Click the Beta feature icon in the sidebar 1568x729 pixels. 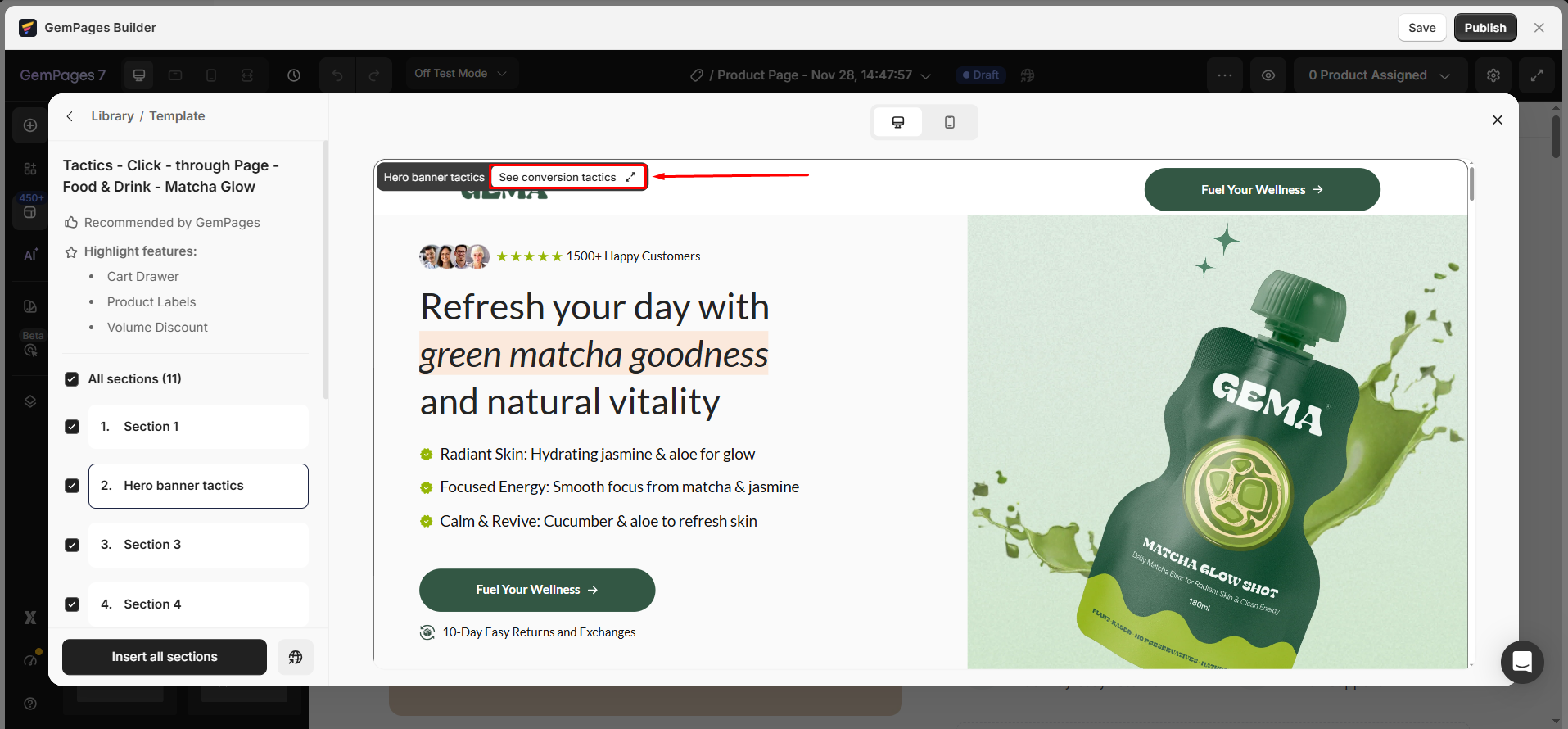[x=30, y=350]
